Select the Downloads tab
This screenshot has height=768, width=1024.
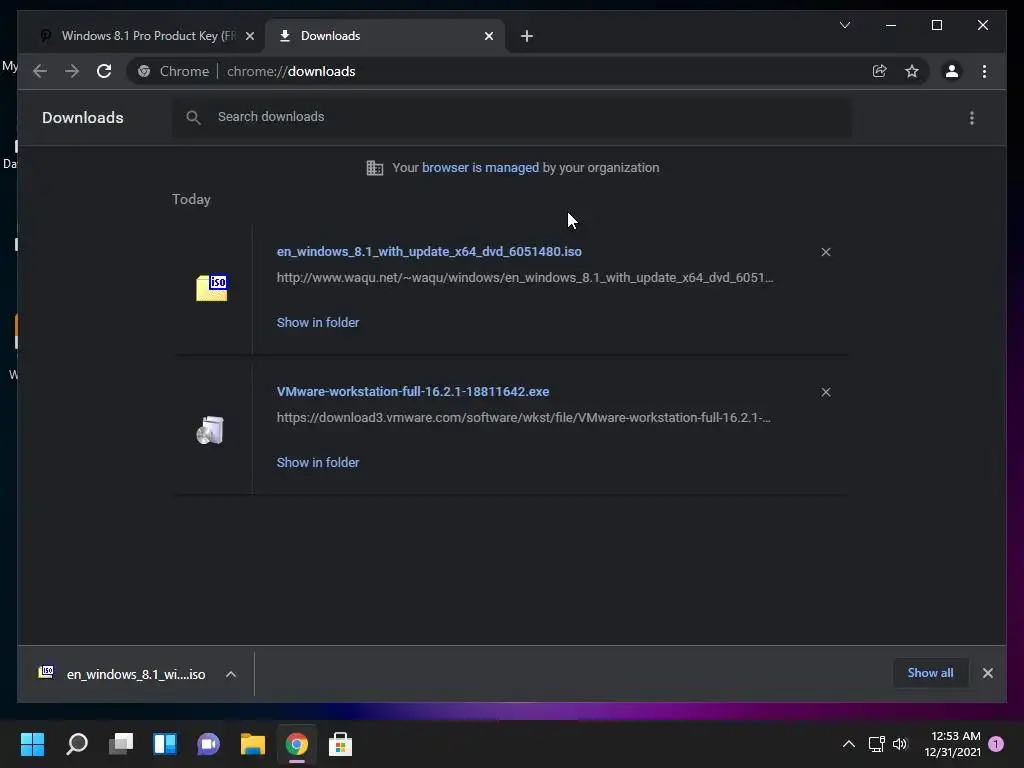pos(385,36)
